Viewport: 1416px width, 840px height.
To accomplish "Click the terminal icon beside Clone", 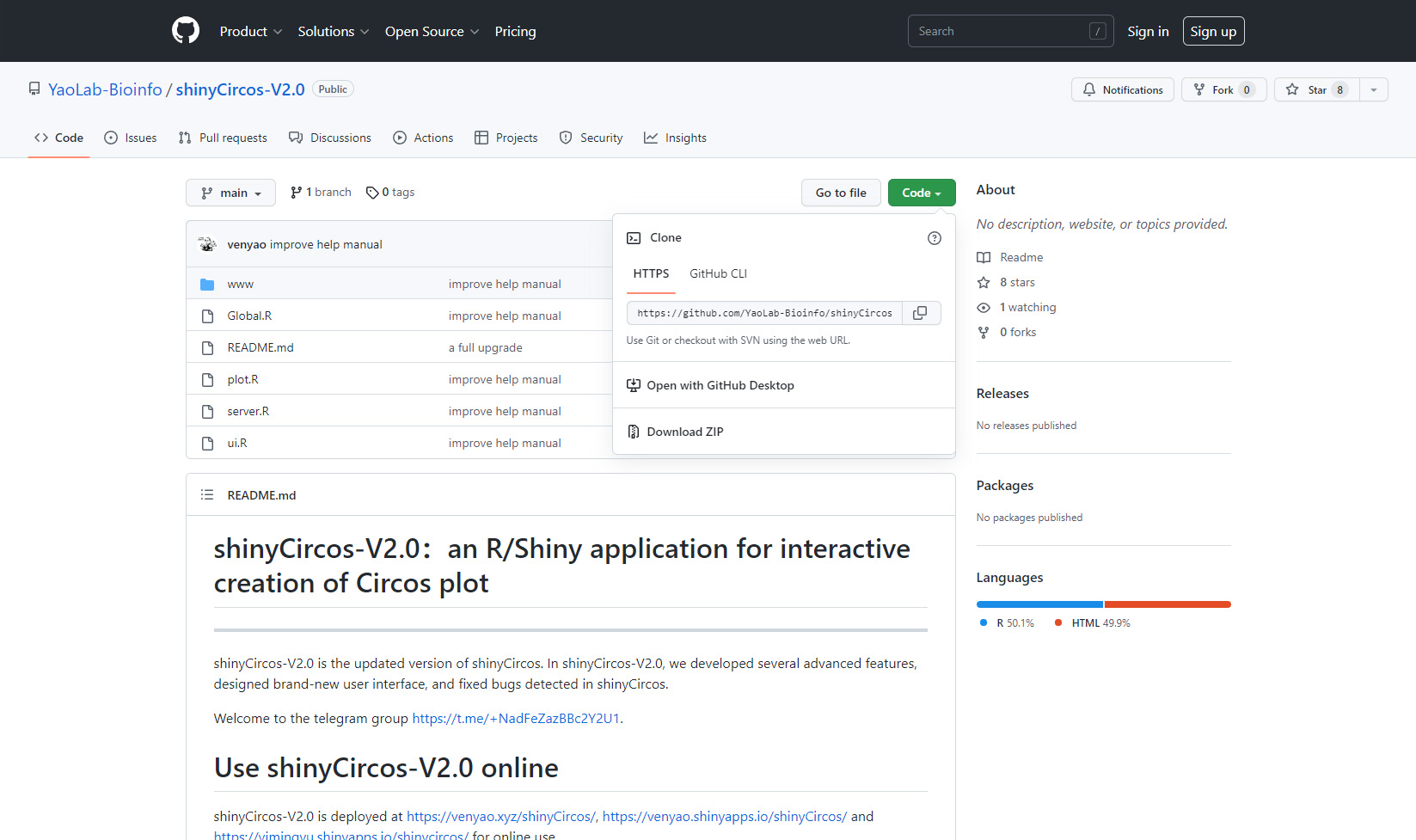I will (x=634, y=238).
